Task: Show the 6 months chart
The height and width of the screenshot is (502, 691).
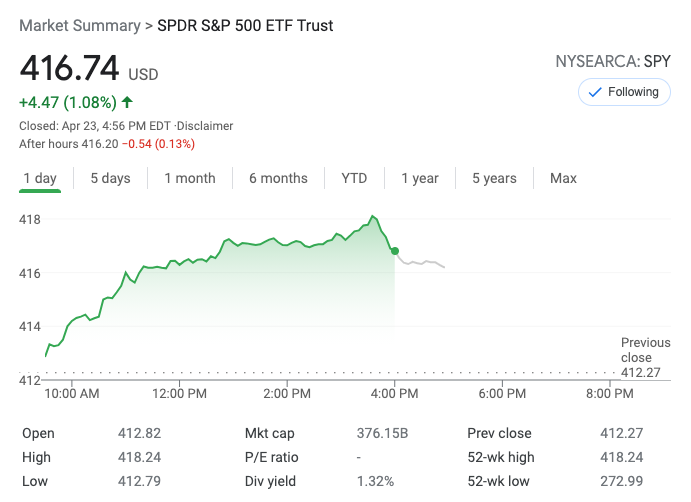Action: click(278, 178)
